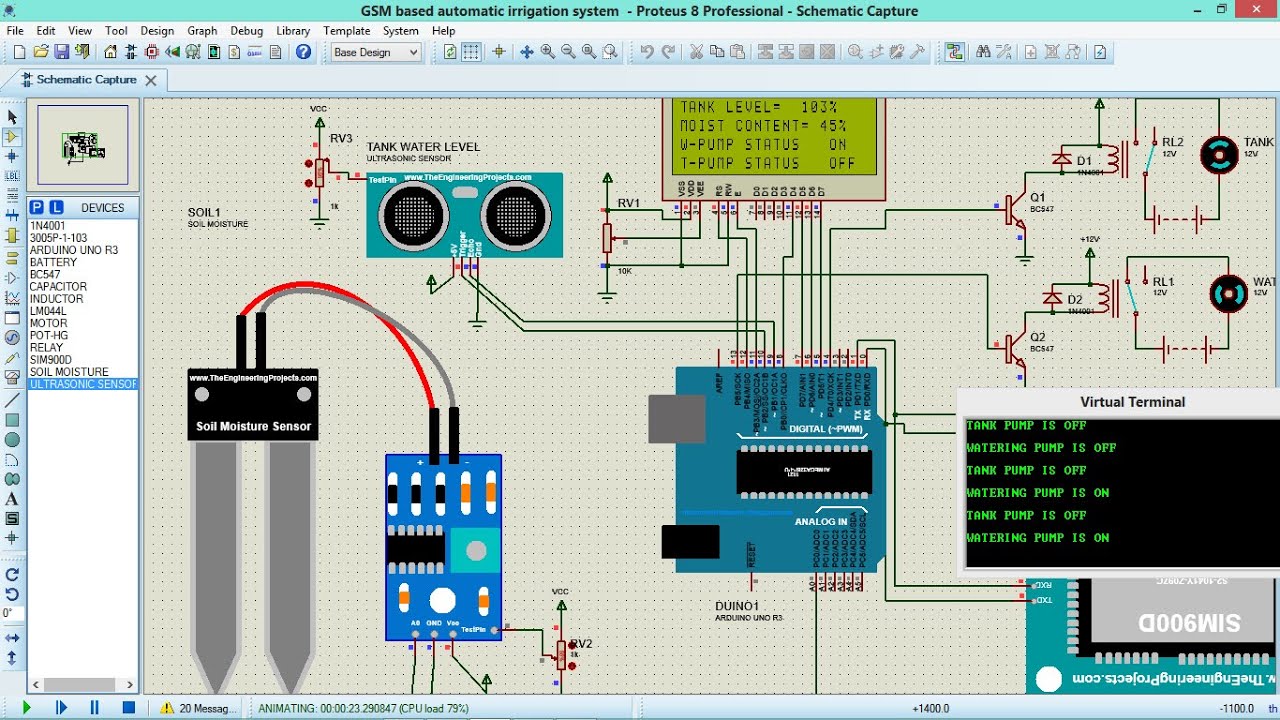Paste from clipboard with the toolbar icon
Viewport: 1280px width, 720px height.
click(738, 52)
